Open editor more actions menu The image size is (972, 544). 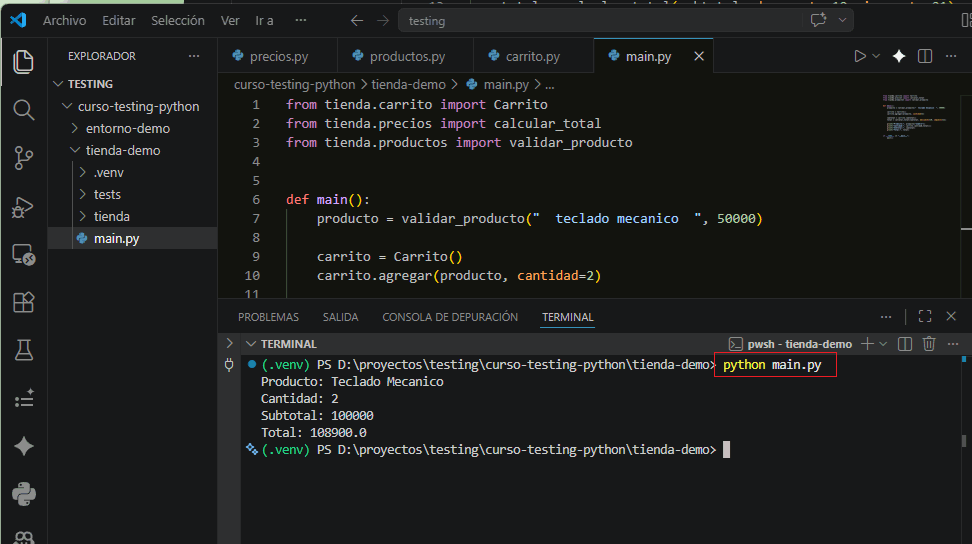951,56
